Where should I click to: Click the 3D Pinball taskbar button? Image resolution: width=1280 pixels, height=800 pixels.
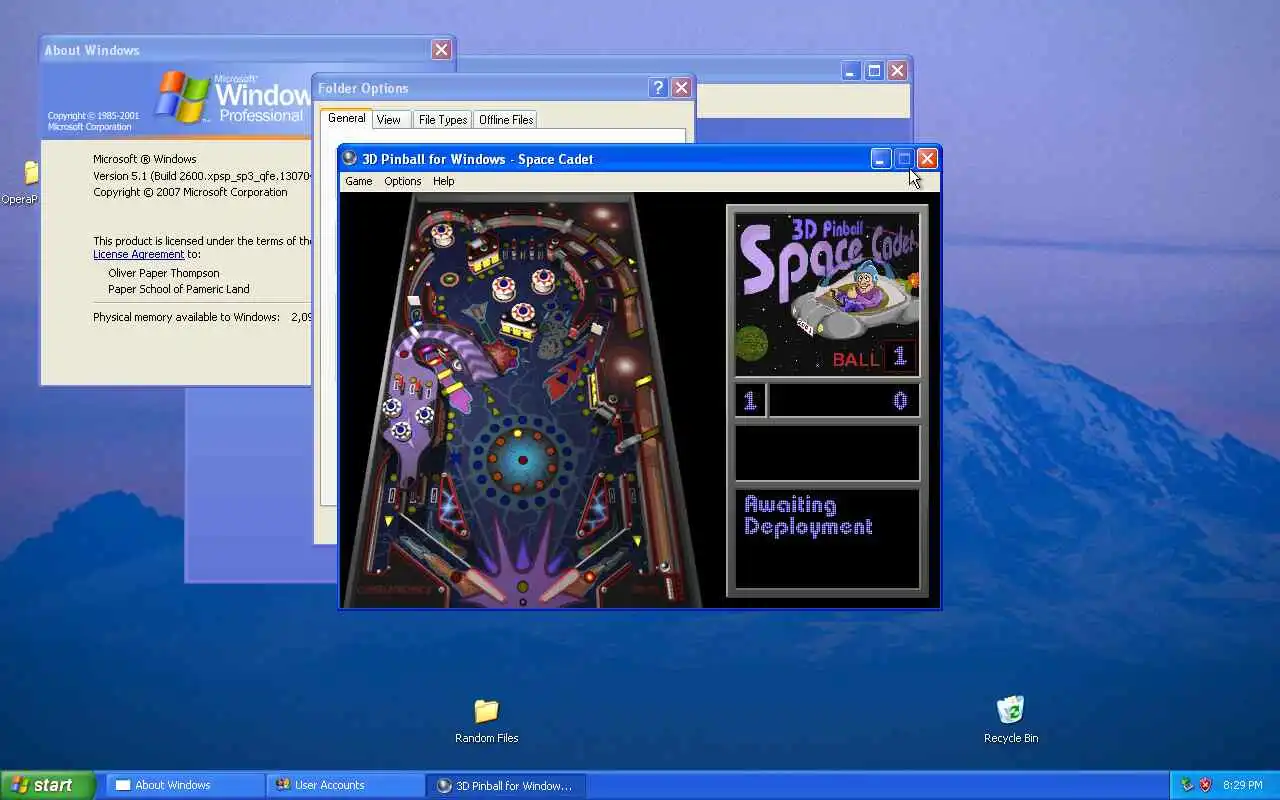[506, 785]
